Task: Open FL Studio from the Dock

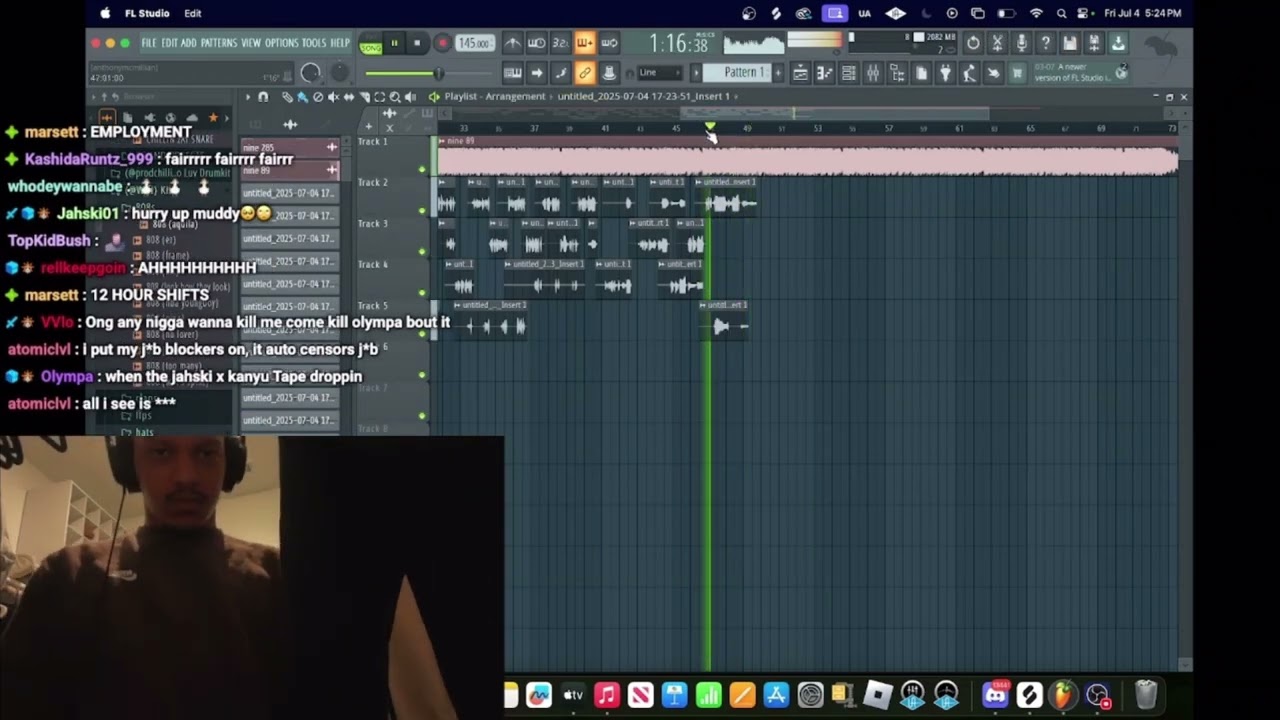Action: pyautogui.click(x=1062, y=694)
